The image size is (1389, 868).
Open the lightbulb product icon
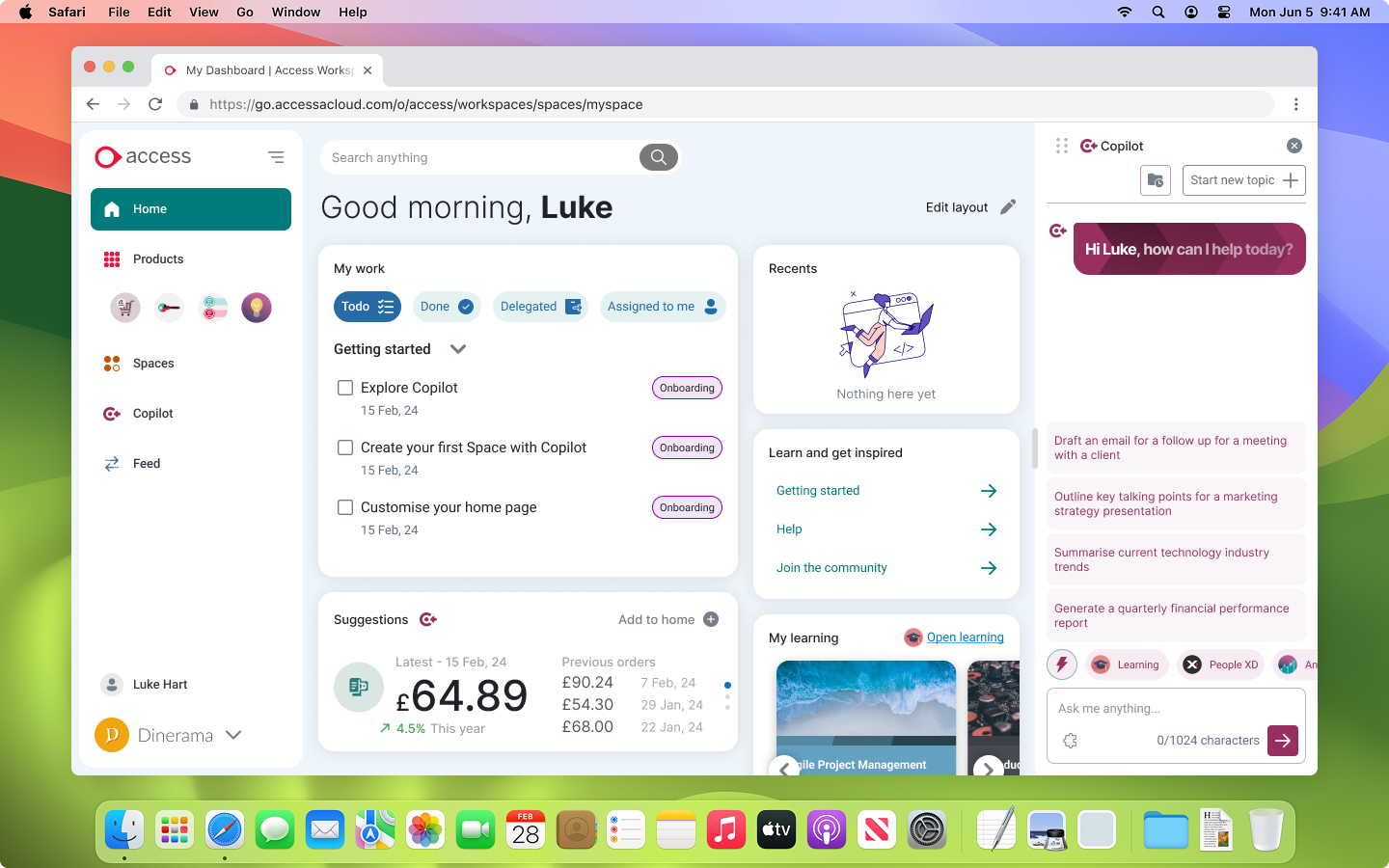click(257, 308)
